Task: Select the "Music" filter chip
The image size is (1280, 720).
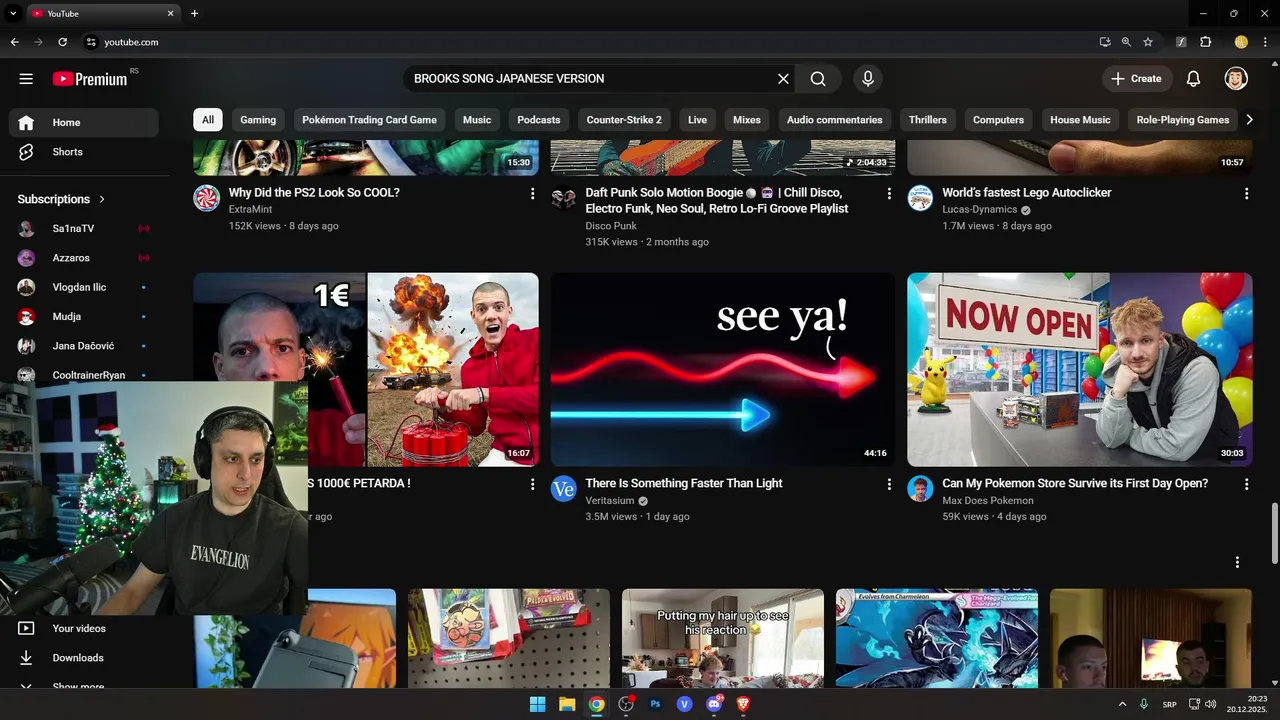Action: [477, 120]
